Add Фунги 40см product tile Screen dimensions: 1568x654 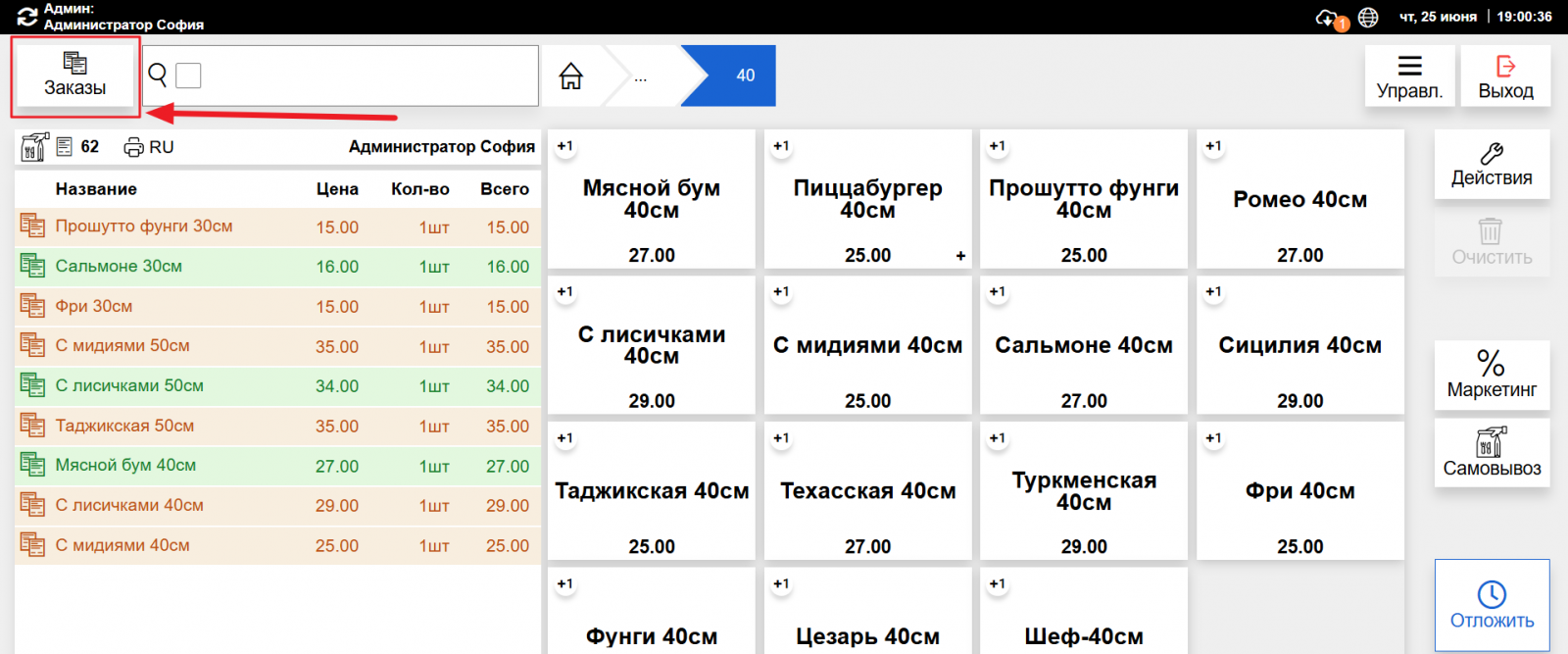pyautogui.click(x=652, y=611)
